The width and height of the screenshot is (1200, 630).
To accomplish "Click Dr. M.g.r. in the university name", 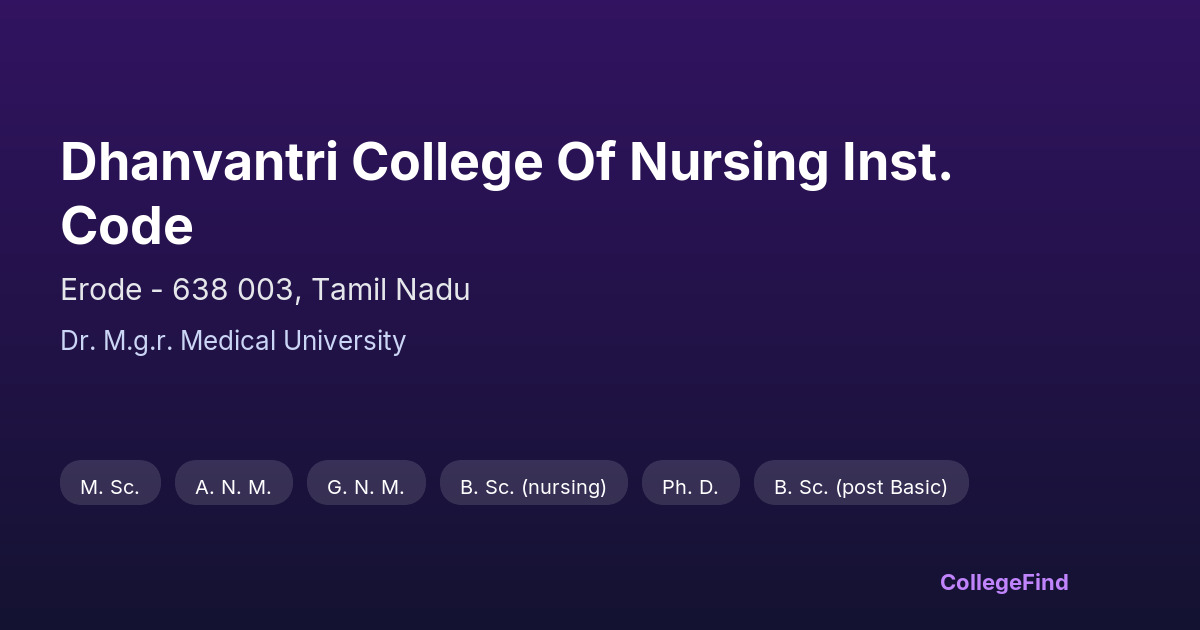I will [x=118, y=341].
